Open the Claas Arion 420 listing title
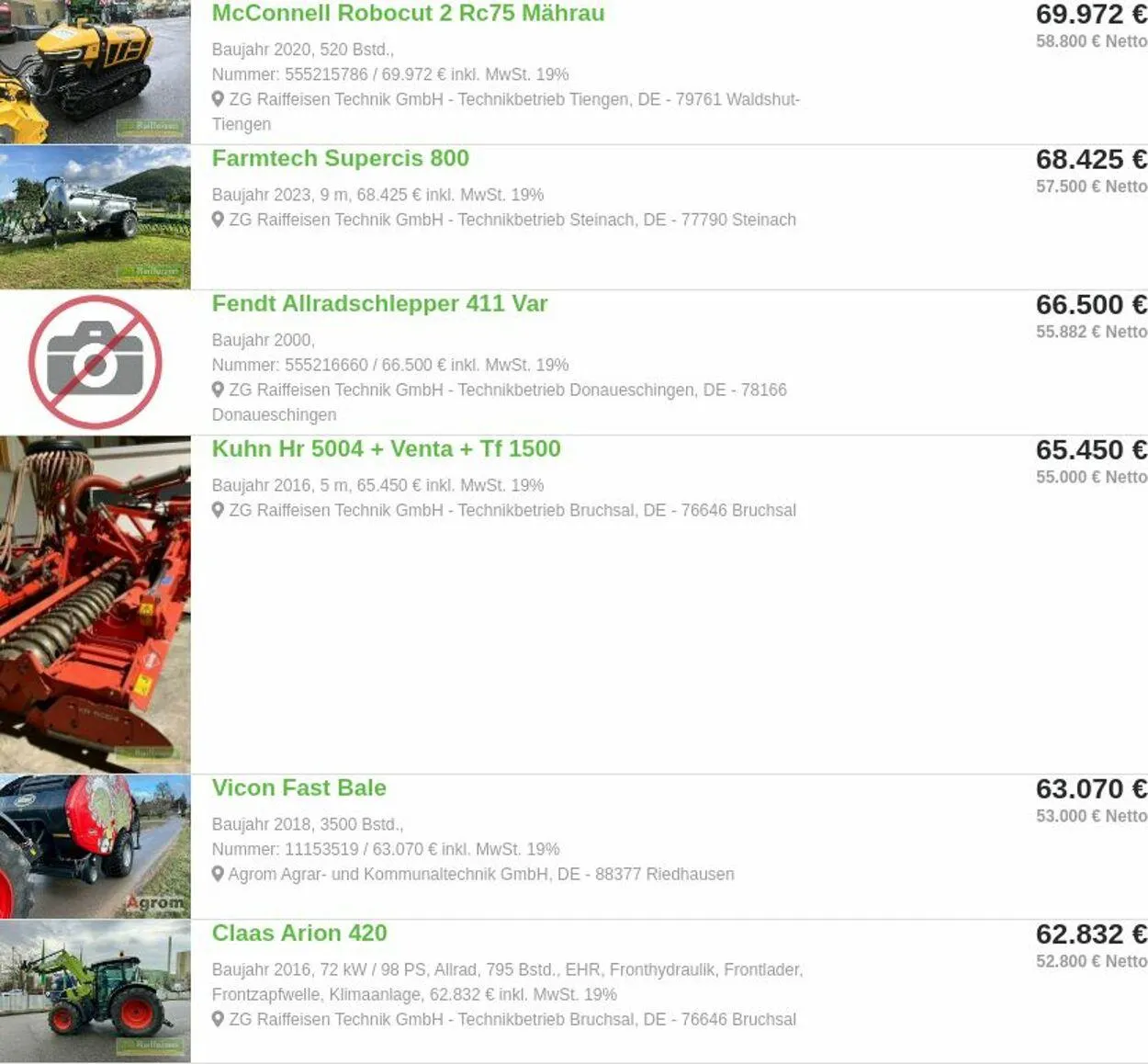 [299, 933]
